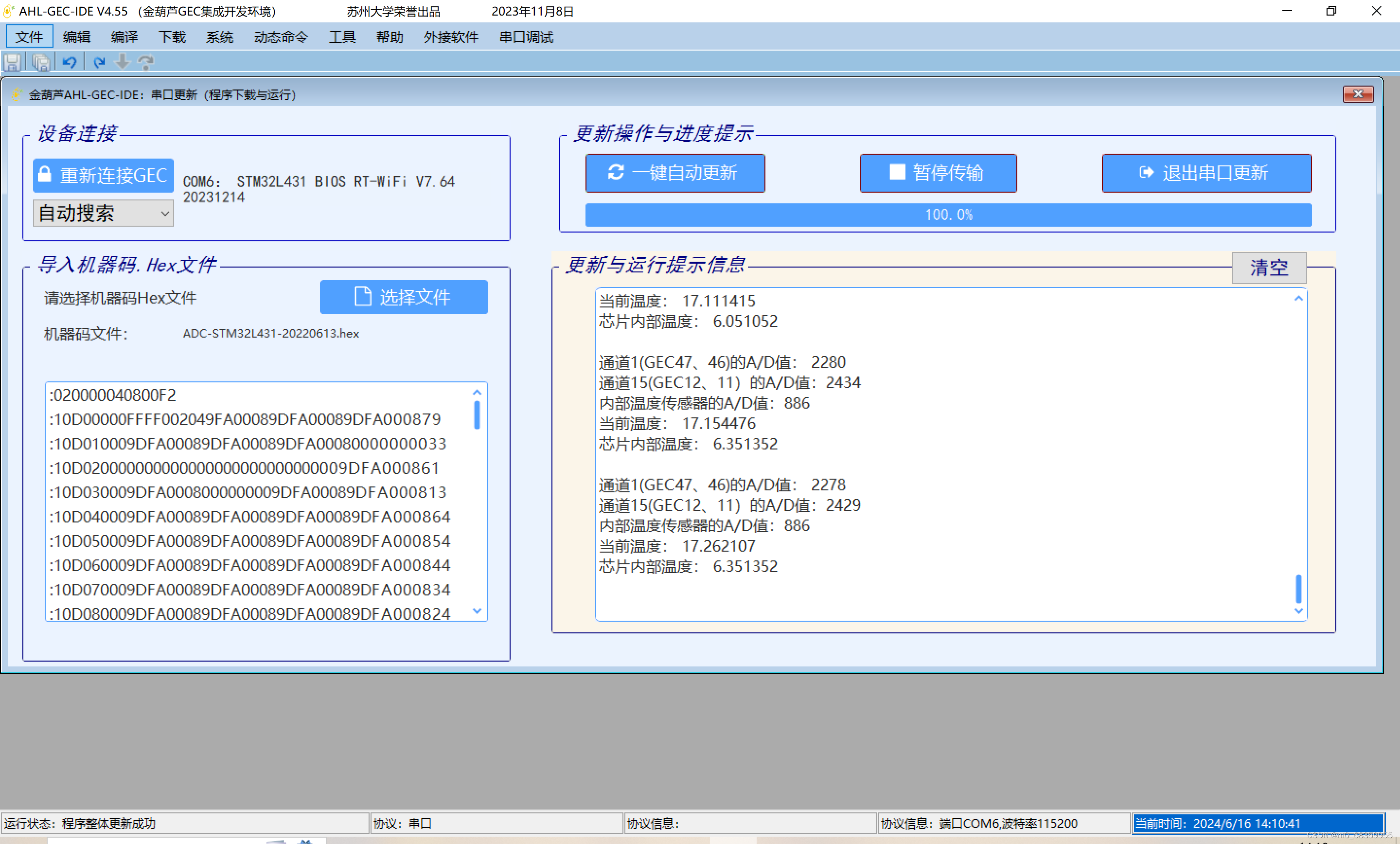Viewport: 1400px width, 844px height.
Task: Open the 自动搜索 port dropdown
Action: pyautogui.click(x=104, y=213)
